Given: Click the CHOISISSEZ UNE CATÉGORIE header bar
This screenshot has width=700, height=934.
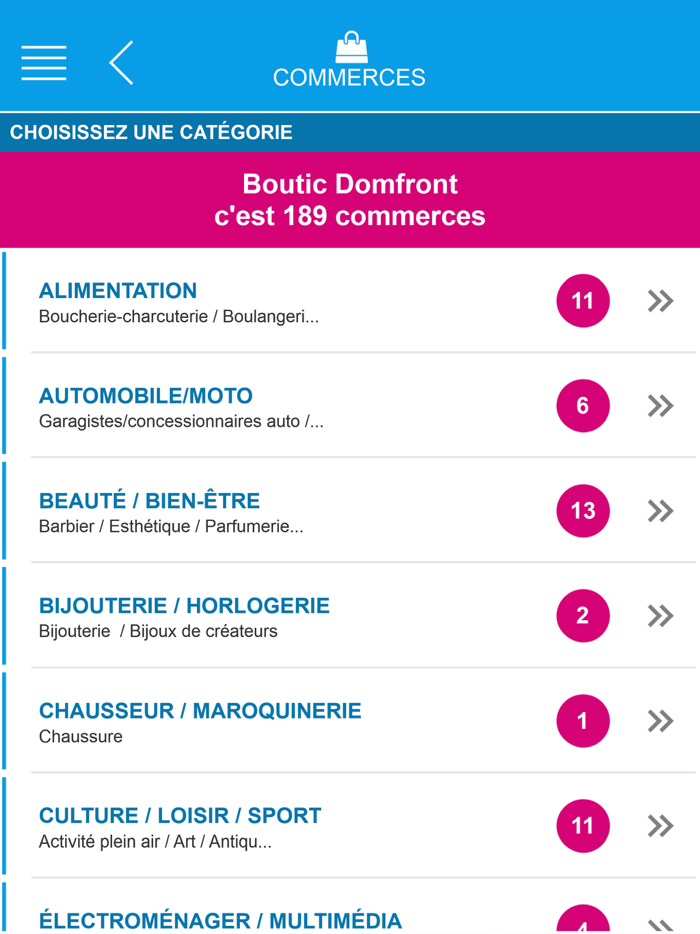Looking at the screenshot, I should pyautogui.click(x=350, y=132).
